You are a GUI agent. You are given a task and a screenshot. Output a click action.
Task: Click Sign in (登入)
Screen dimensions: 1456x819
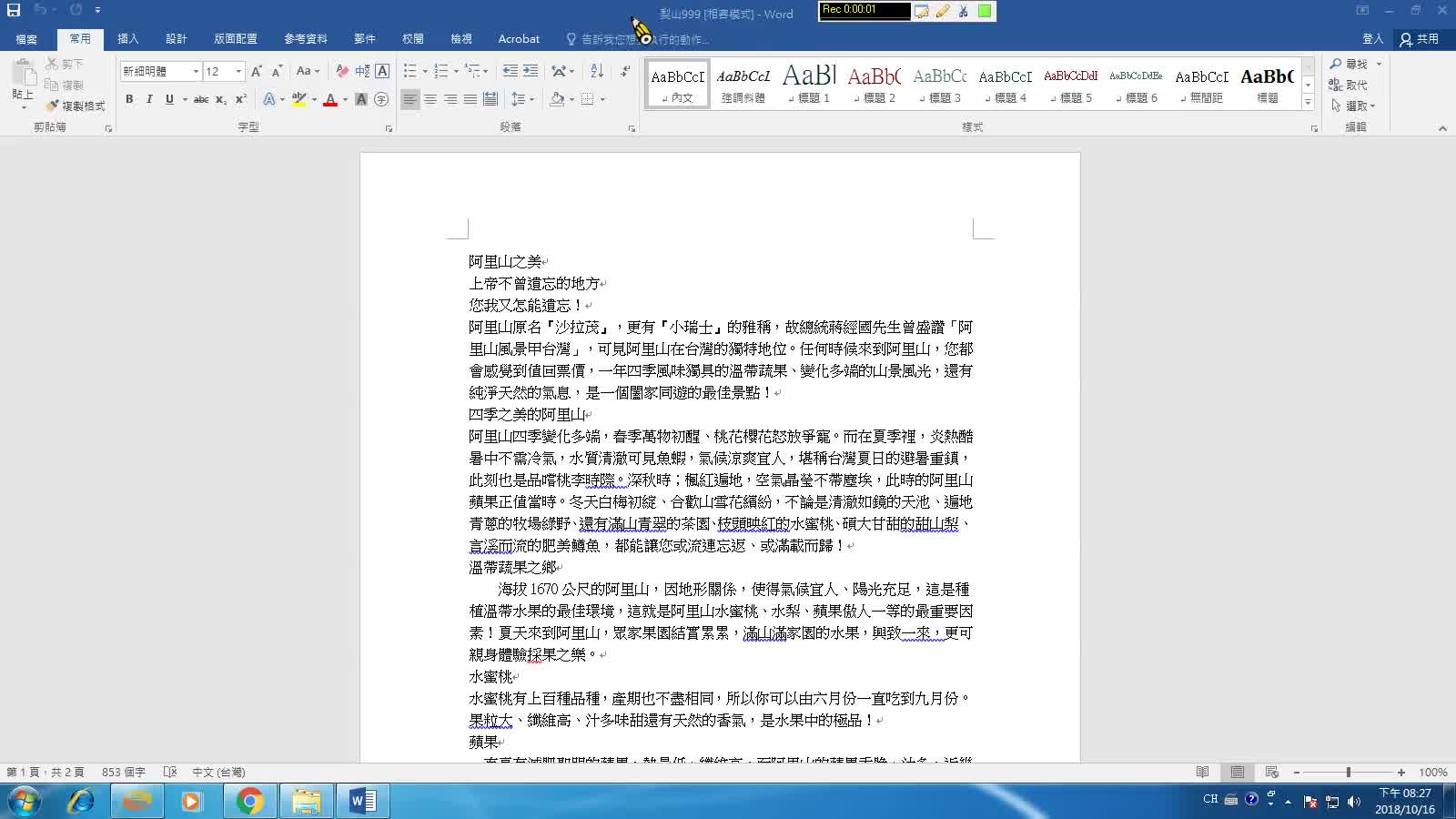pos(1373,39)
